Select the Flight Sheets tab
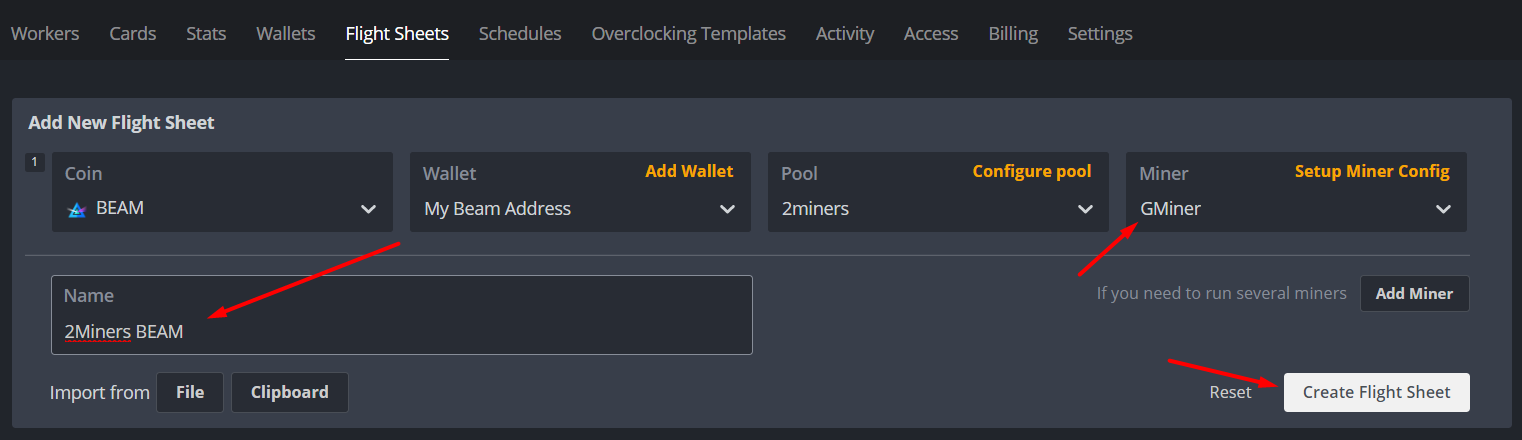Image resolution: width=1522 pixels, height=440 pixels. click(397, 33)
